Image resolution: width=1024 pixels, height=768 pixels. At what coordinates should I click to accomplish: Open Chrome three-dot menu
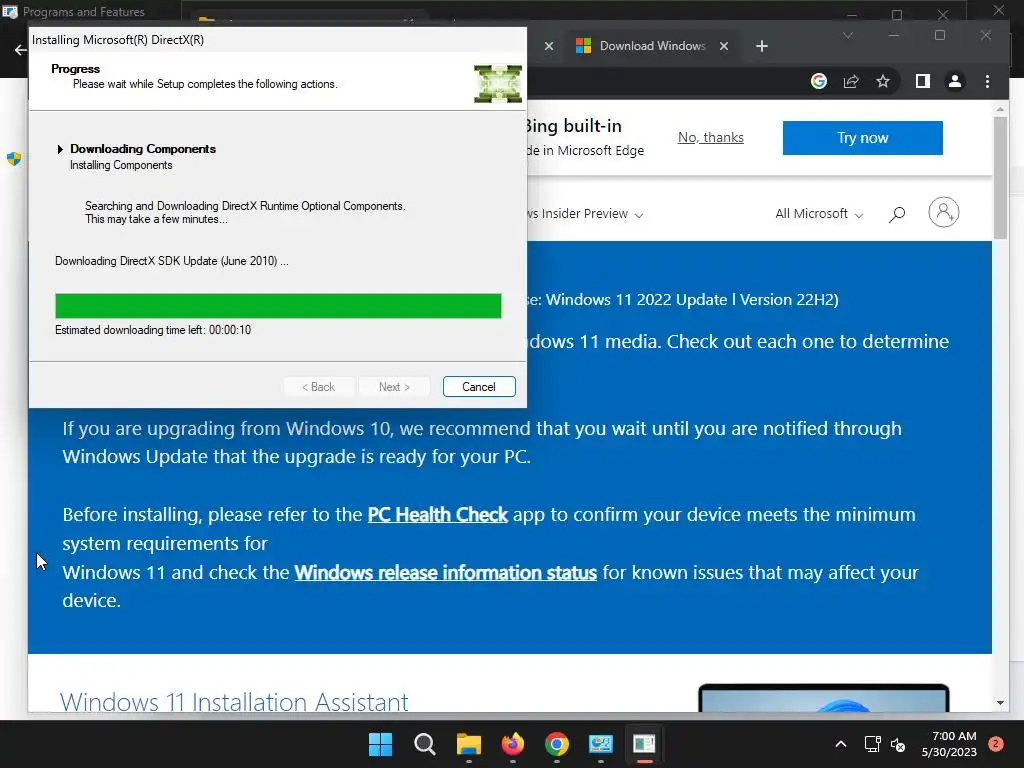point(987,81)
